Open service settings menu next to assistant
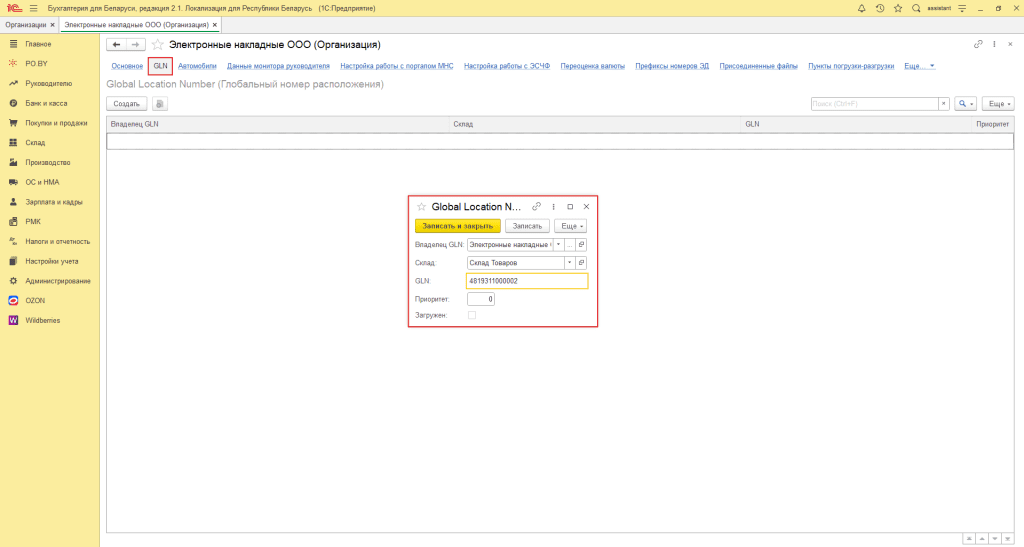Viewport: 1024px width, 547px height. tap(962, 8)
